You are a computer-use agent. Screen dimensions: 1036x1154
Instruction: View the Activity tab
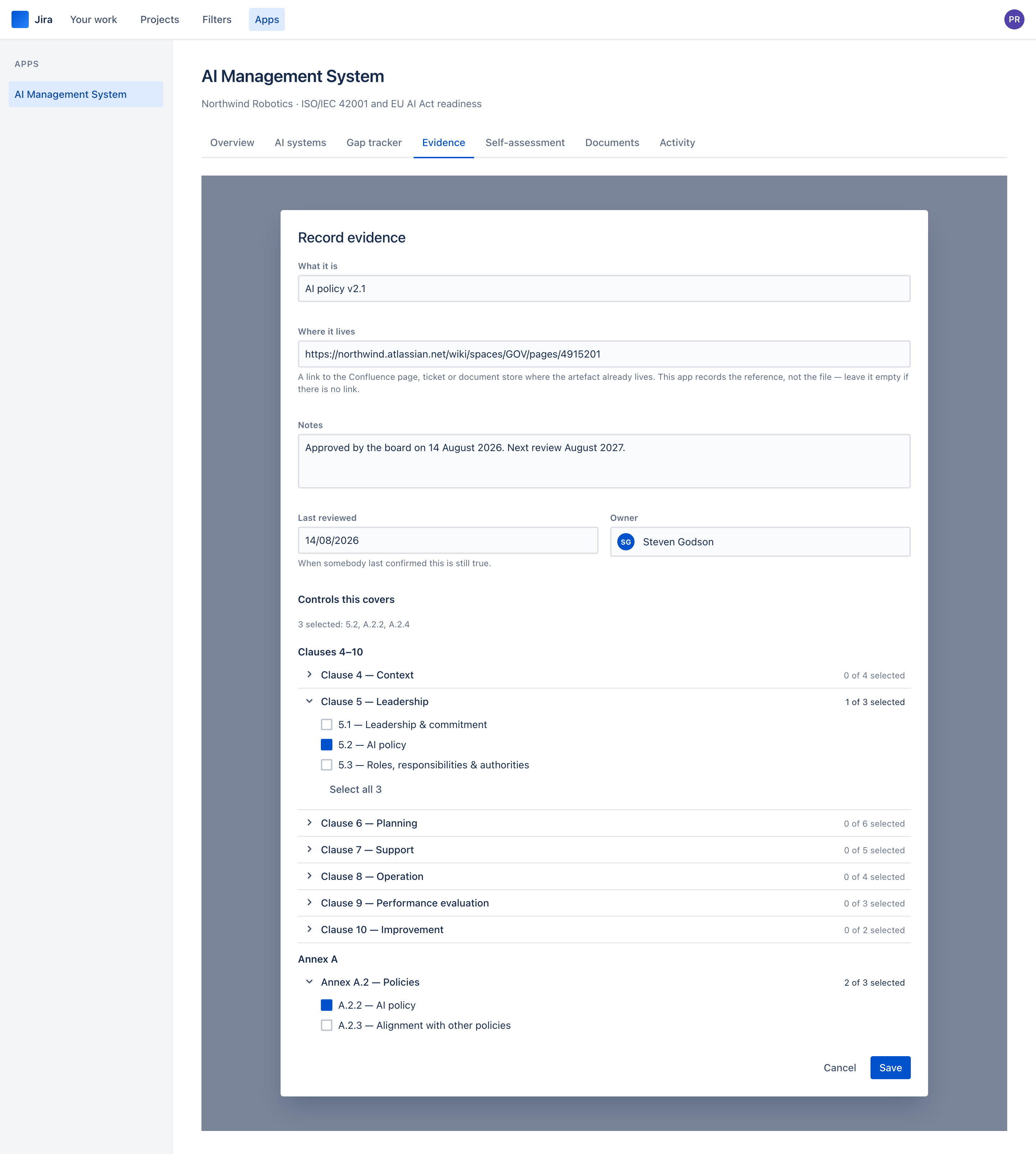pos(677,142)
